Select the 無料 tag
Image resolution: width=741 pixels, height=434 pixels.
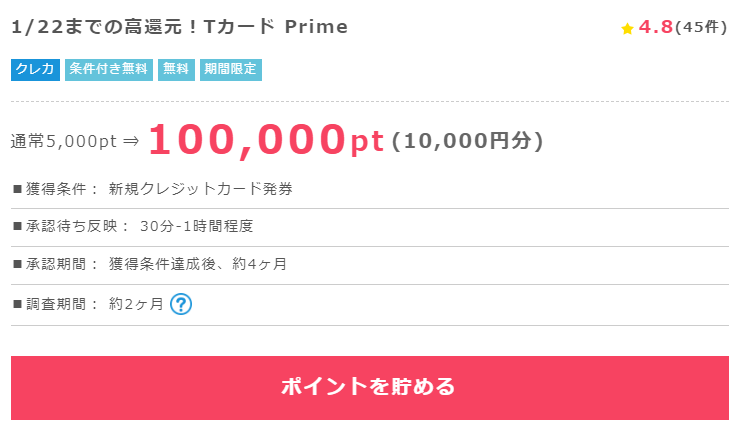(x=176, y=69)
